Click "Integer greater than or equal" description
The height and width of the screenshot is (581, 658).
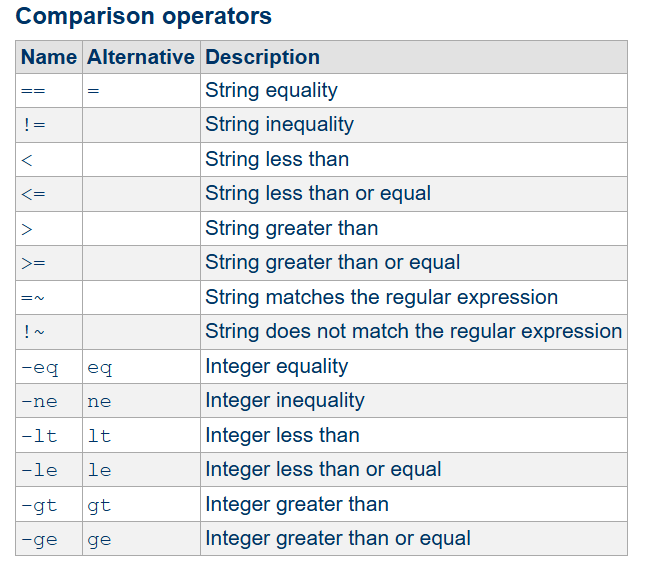point(338,539)
